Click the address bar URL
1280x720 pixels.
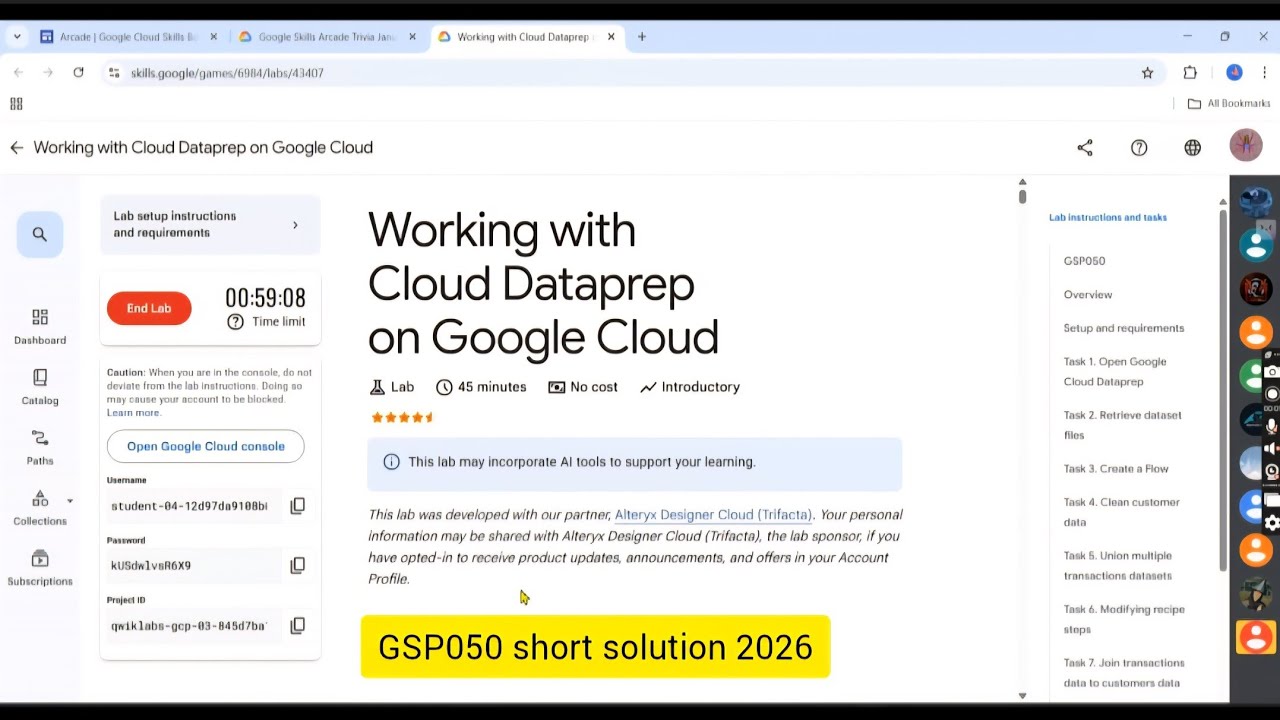[x=227, y=73]
